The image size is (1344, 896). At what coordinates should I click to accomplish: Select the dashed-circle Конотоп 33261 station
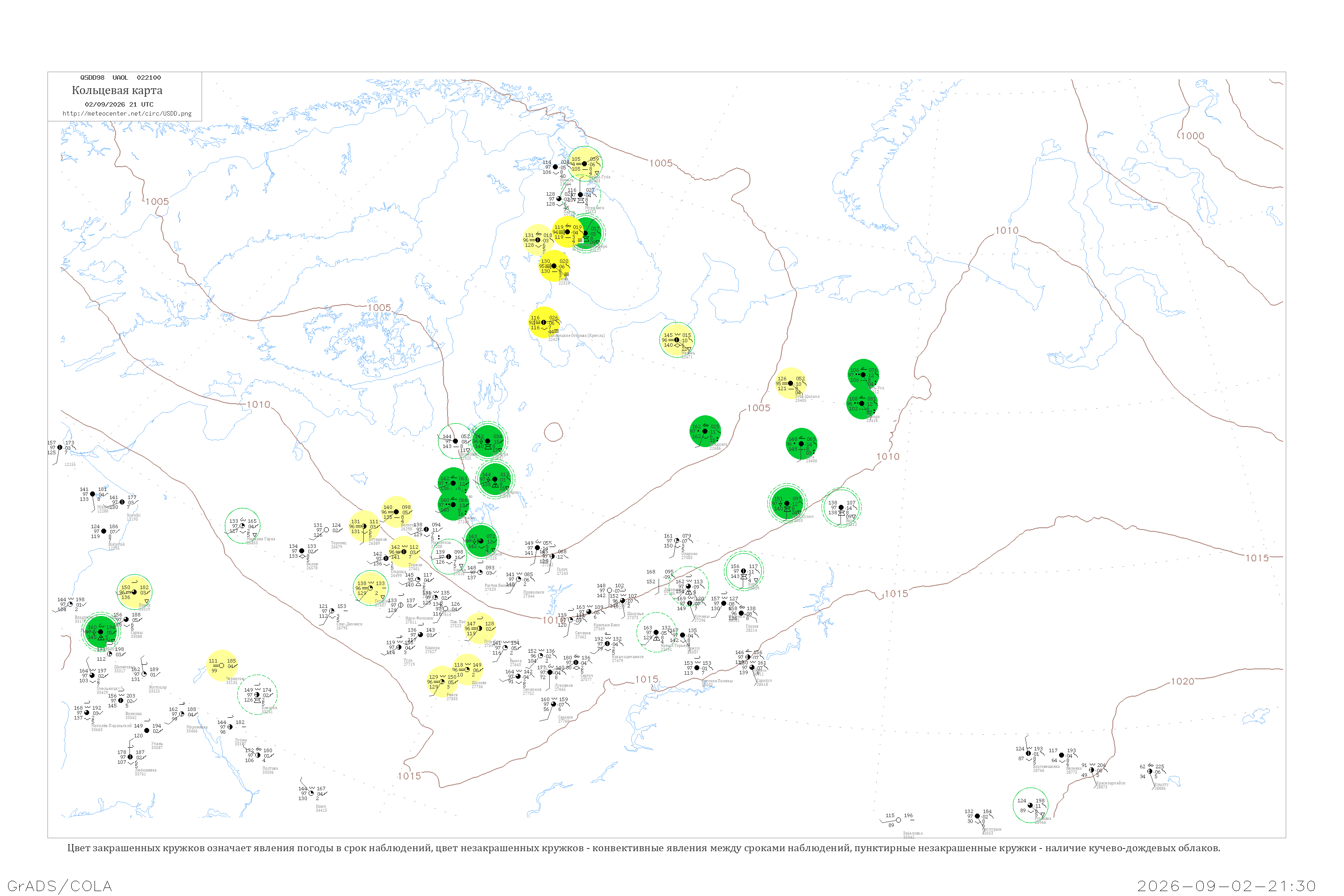[x=257, y=695]
